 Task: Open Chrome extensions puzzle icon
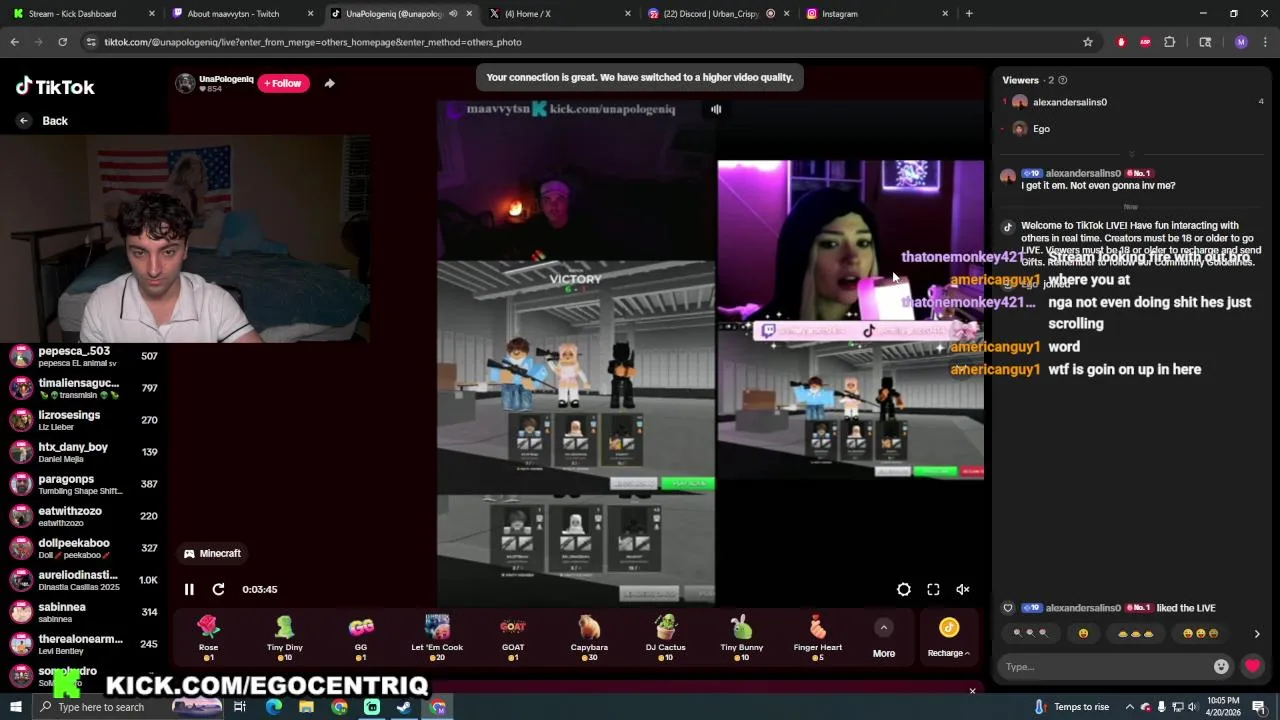pyautogui.click(x=1169, y=42)
